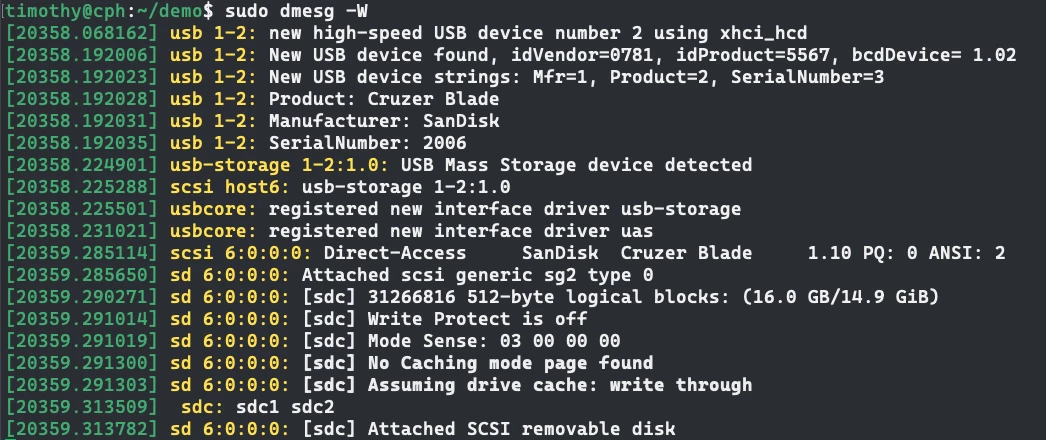Click 'SerialNumber=3' on device strings line
The height and width of the screenshot is (440, 1046).
pyautogui.click(x=807, y=77)
